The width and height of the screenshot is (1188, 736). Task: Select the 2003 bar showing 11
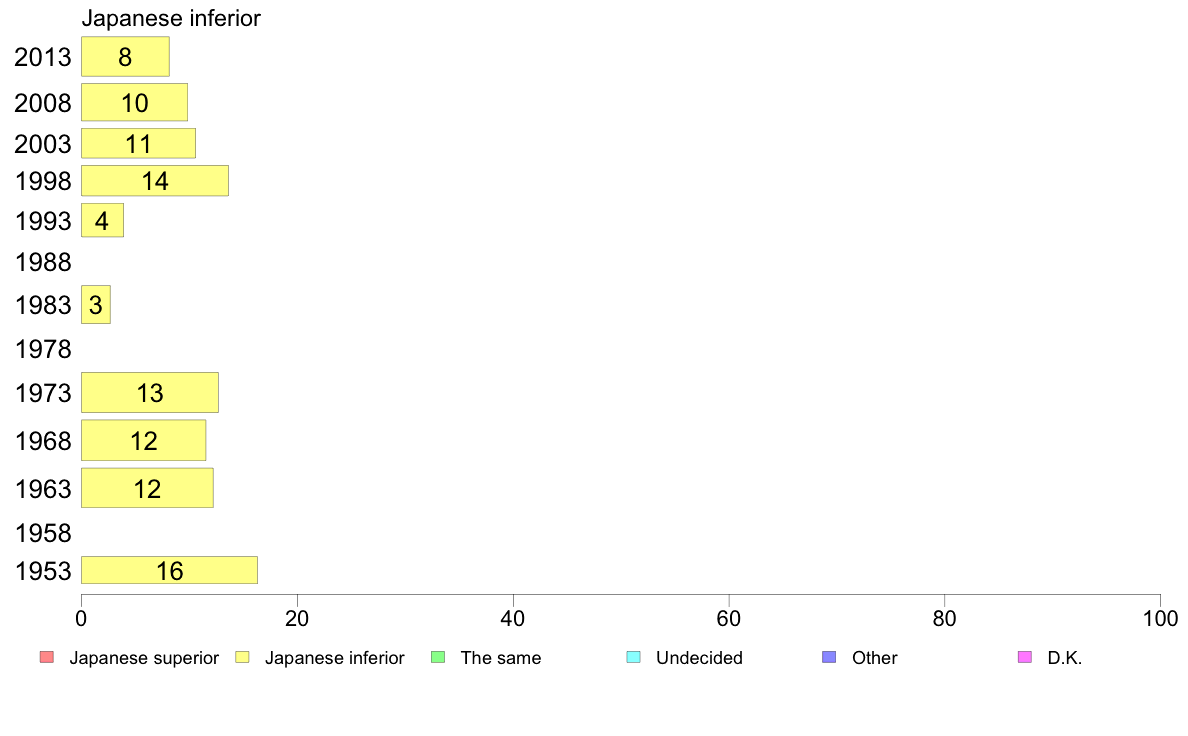[139, 143]
